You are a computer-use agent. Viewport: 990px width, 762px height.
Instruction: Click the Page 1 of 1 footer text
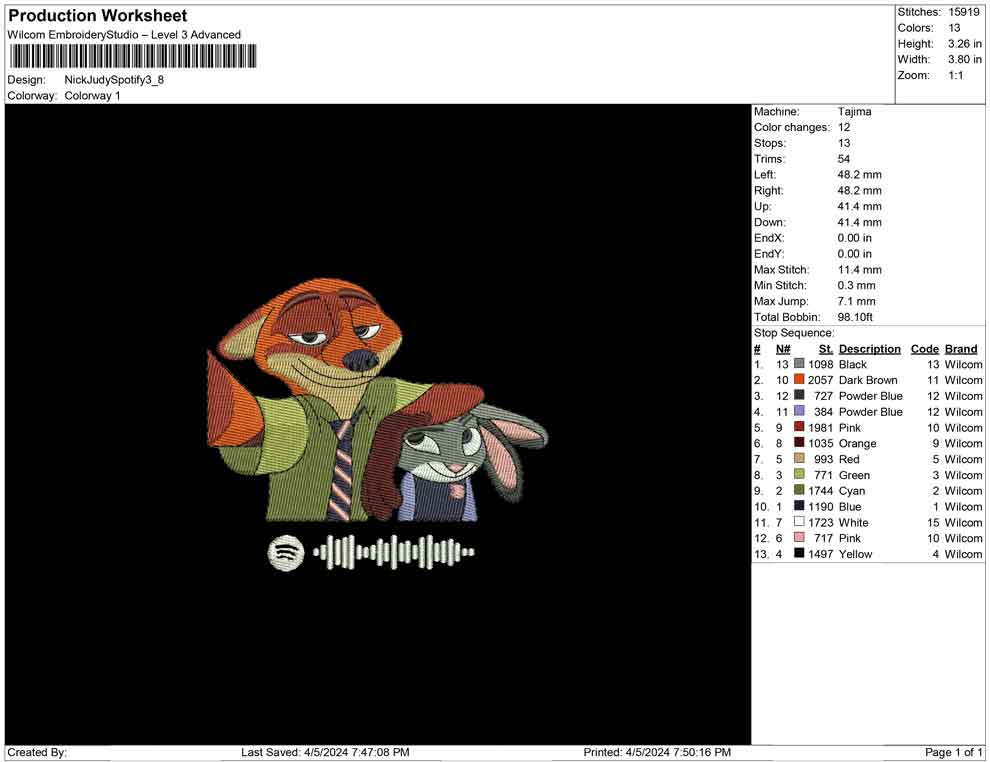pyautogui.click(x=954, y=752)
